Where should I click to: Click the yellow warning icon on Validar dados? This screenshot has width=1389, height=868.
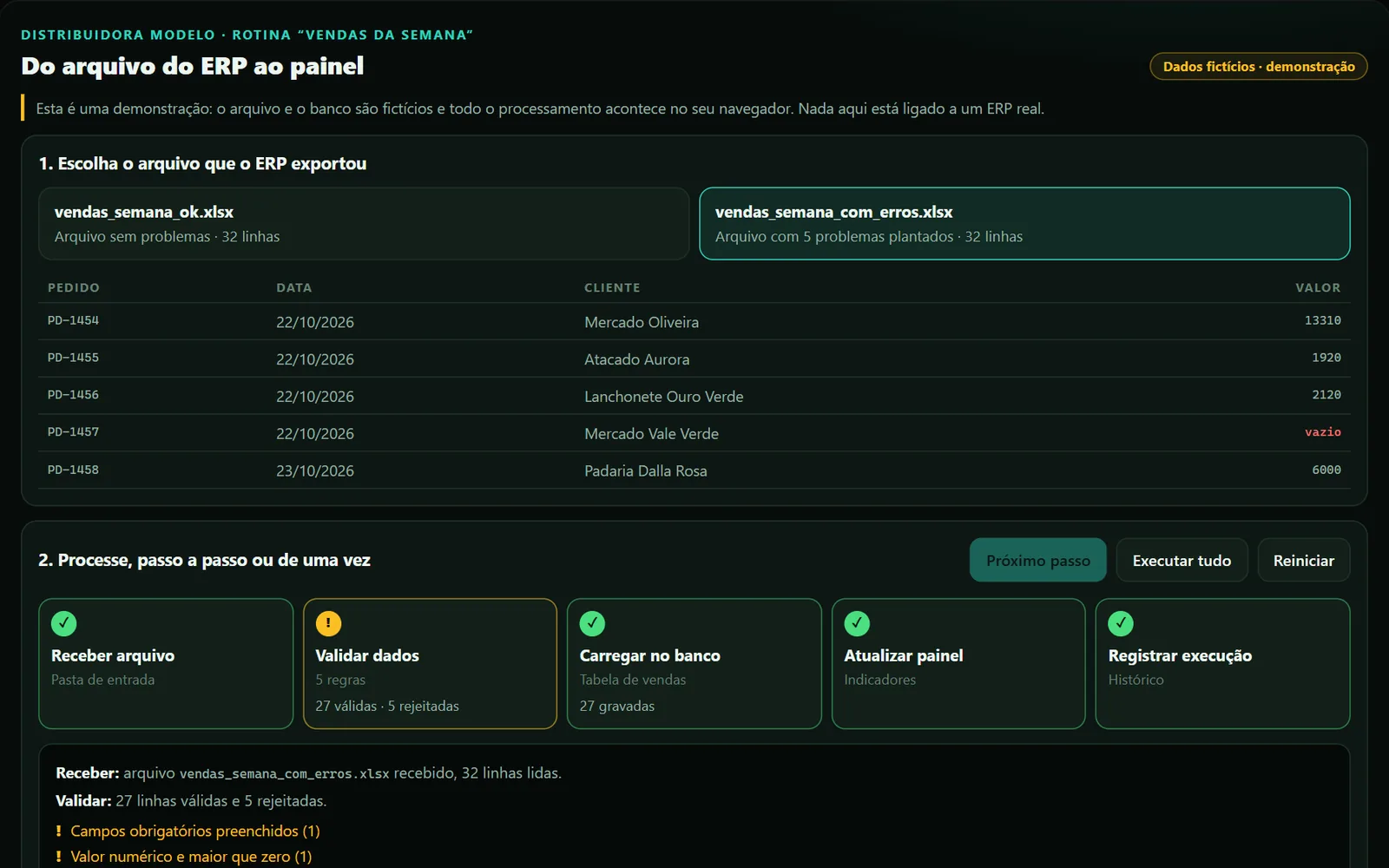pyautogui.click(x=328, y=623)
